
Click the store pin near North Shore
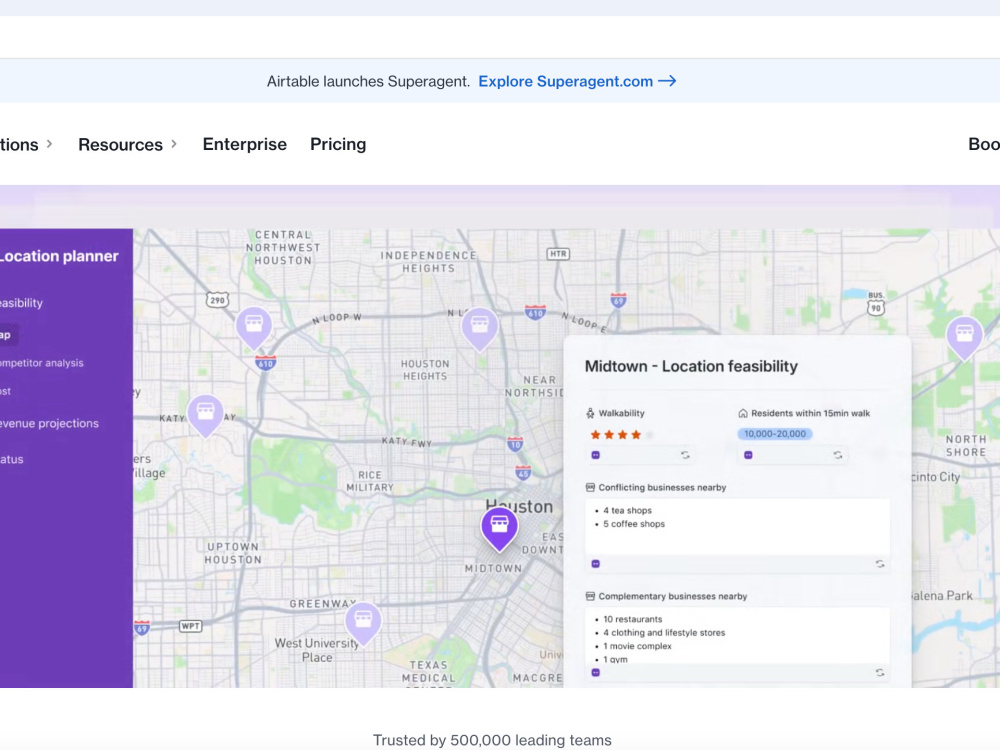[x=964, y=337]
